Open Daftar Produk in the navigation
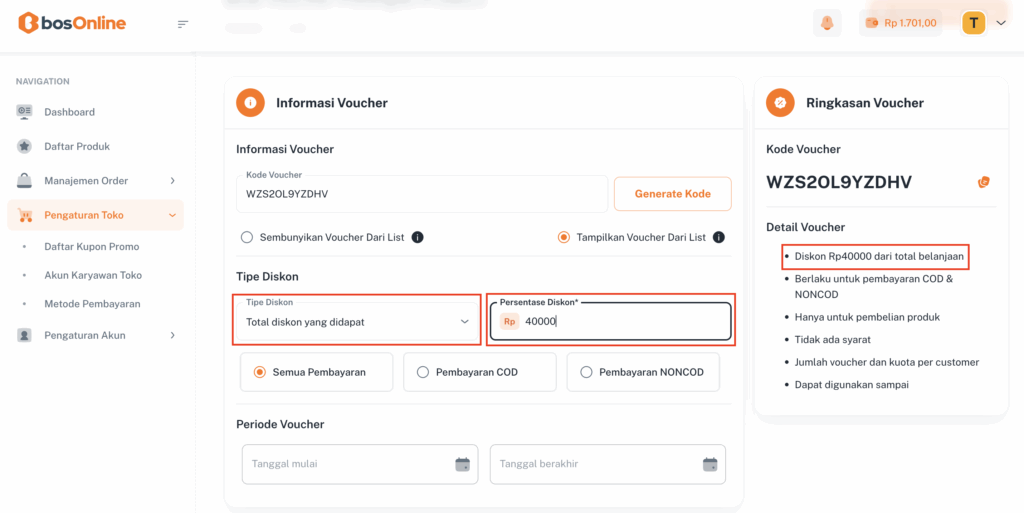1024x513 pixels. (x=76, y=146)
